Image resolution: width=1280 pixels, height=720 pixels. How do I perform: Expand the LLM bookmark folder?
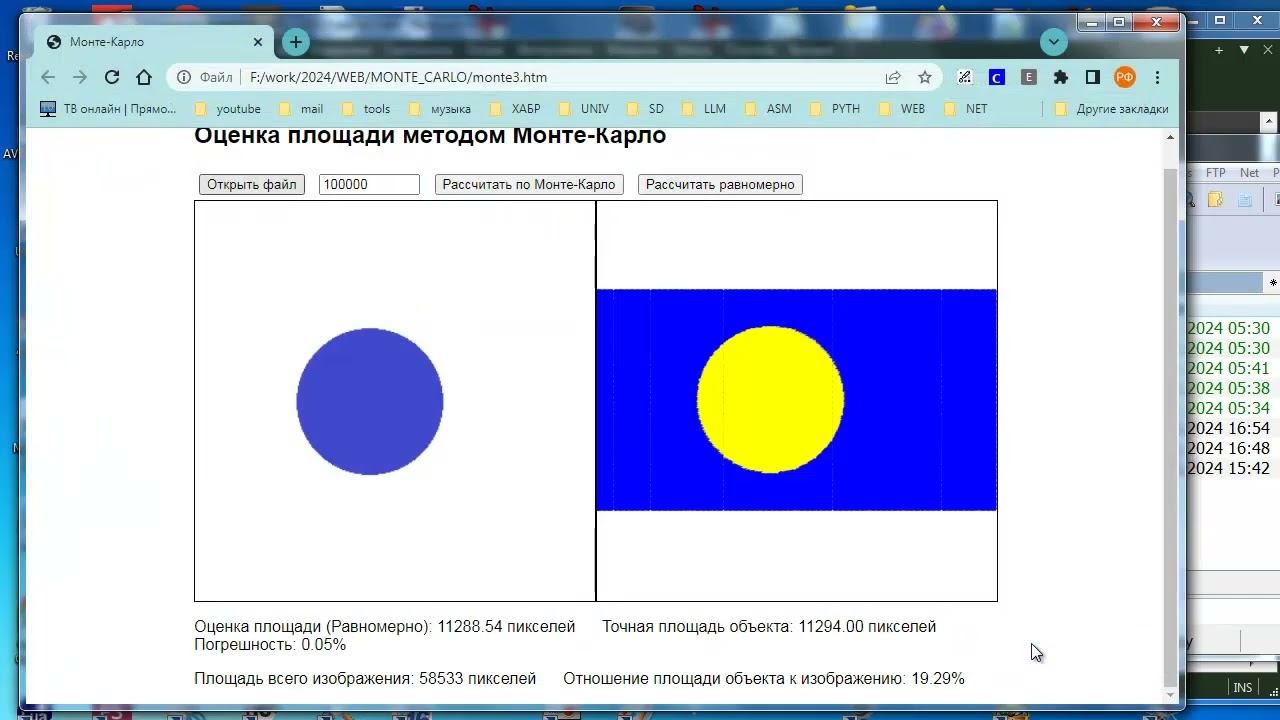(704, 109)
